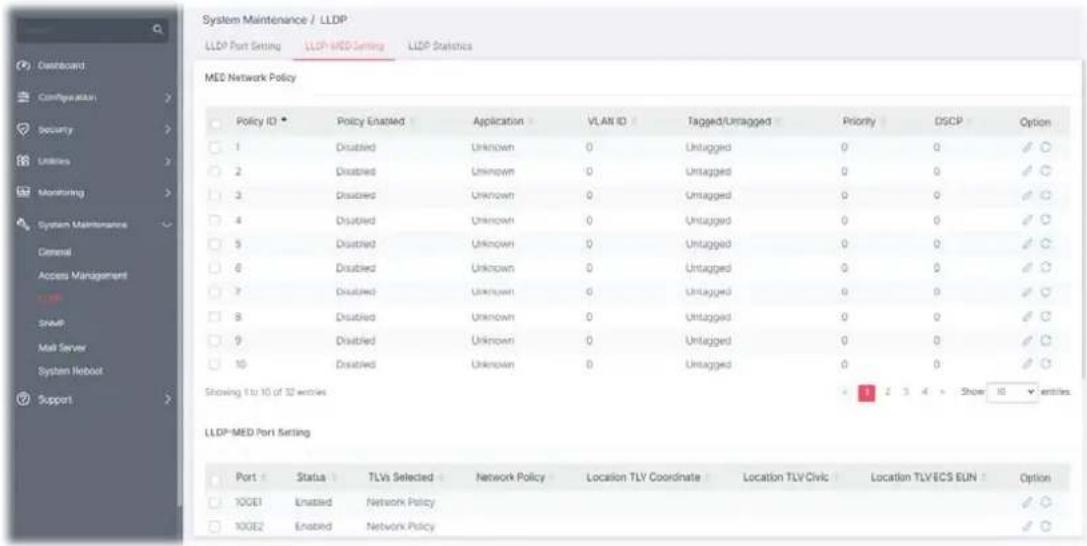Open General under System Maintenance
Screen dimensions: 1087x546
(x=53, y=252)
